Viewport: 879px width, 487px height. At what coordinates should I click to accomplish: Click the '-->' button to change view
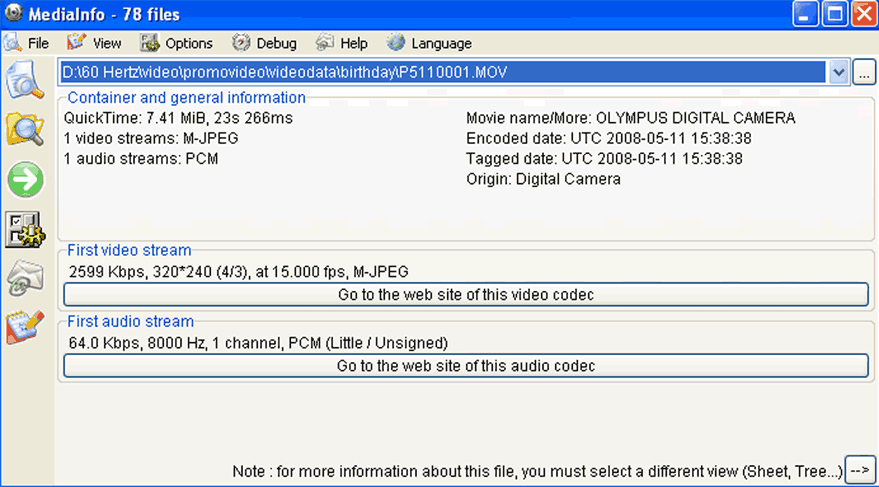[x=860, y=471]
